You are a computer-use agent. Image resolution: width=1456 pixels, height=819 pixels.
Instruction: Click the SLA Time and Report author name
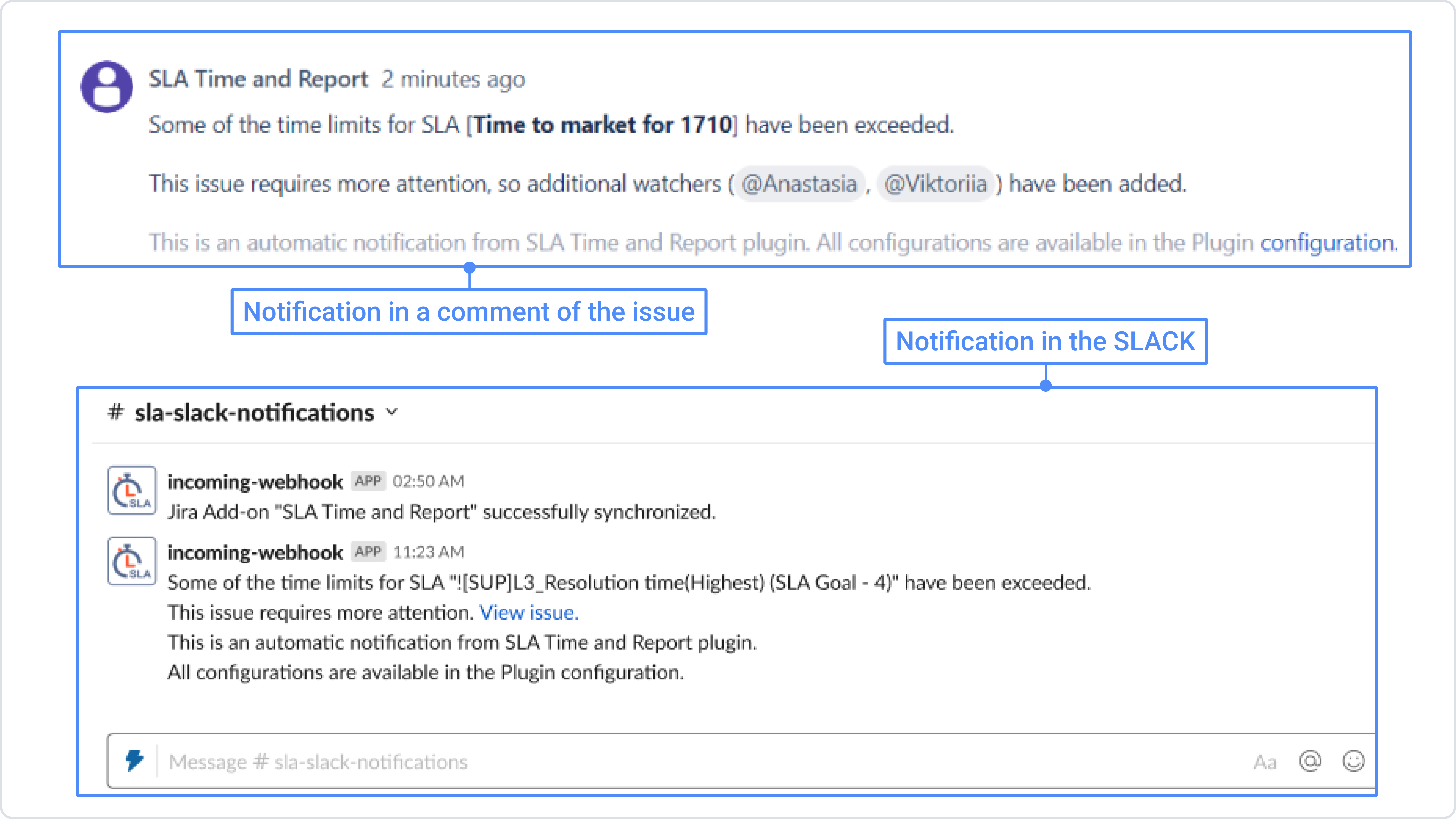click(258, 79)
